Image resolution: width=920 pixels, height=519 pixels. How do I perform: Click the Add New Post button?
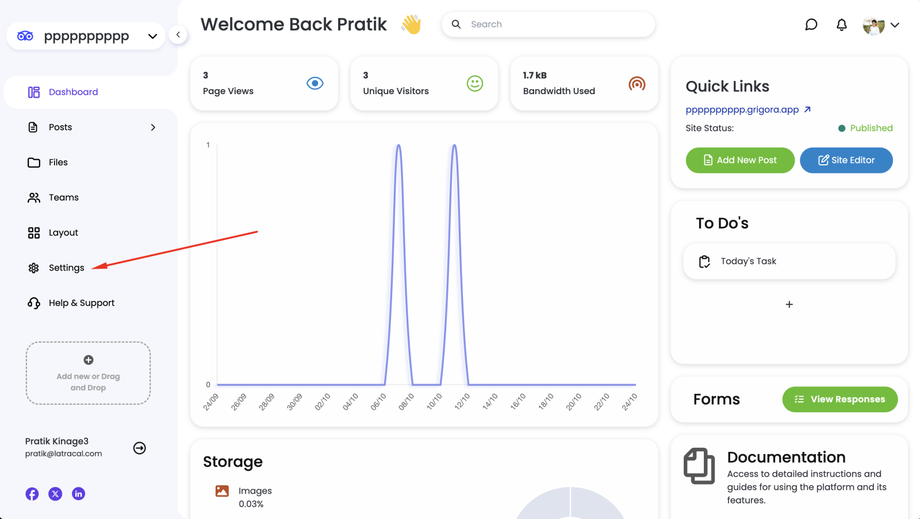pyautogui.click(x=740, y=160)
